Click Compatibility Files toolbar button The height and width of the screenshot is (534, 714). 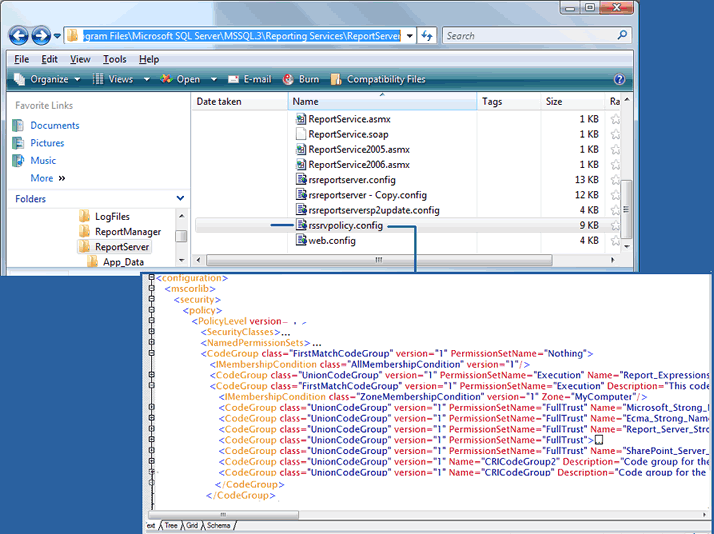[x=378, y=79]
